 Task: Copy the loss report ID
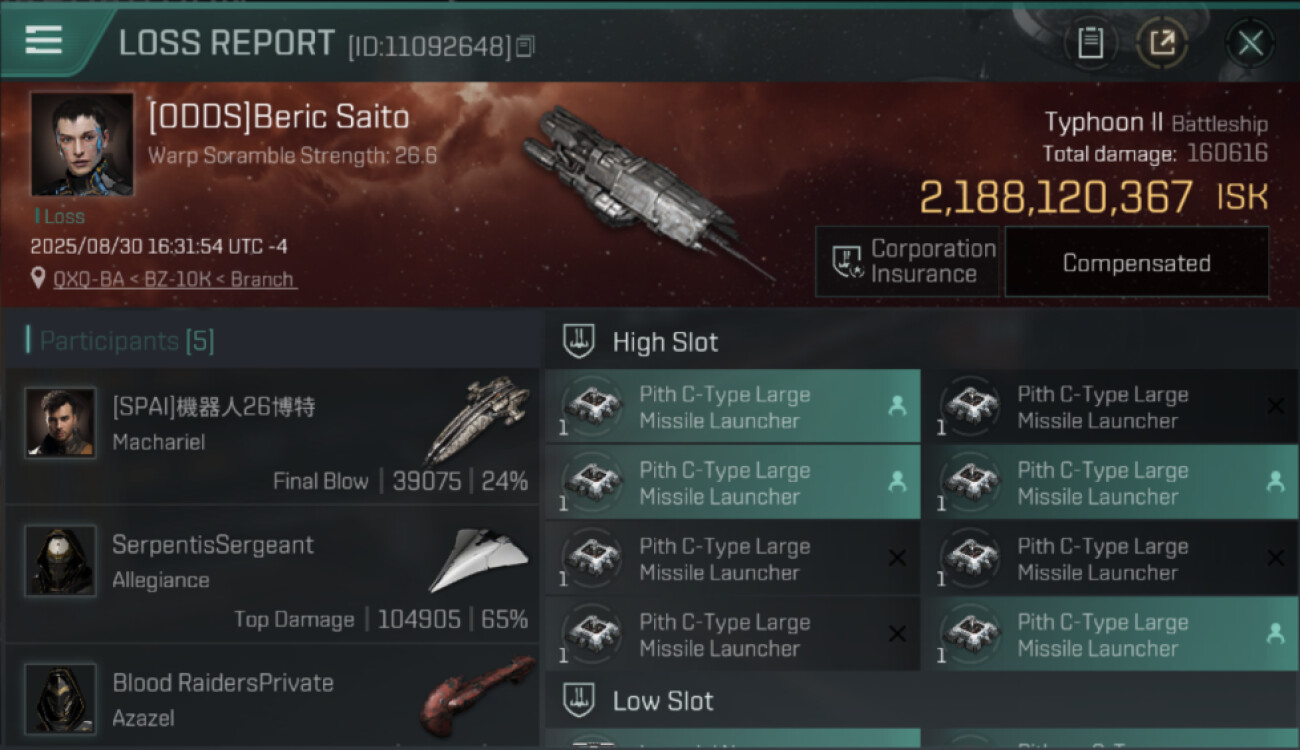[526, 45]
